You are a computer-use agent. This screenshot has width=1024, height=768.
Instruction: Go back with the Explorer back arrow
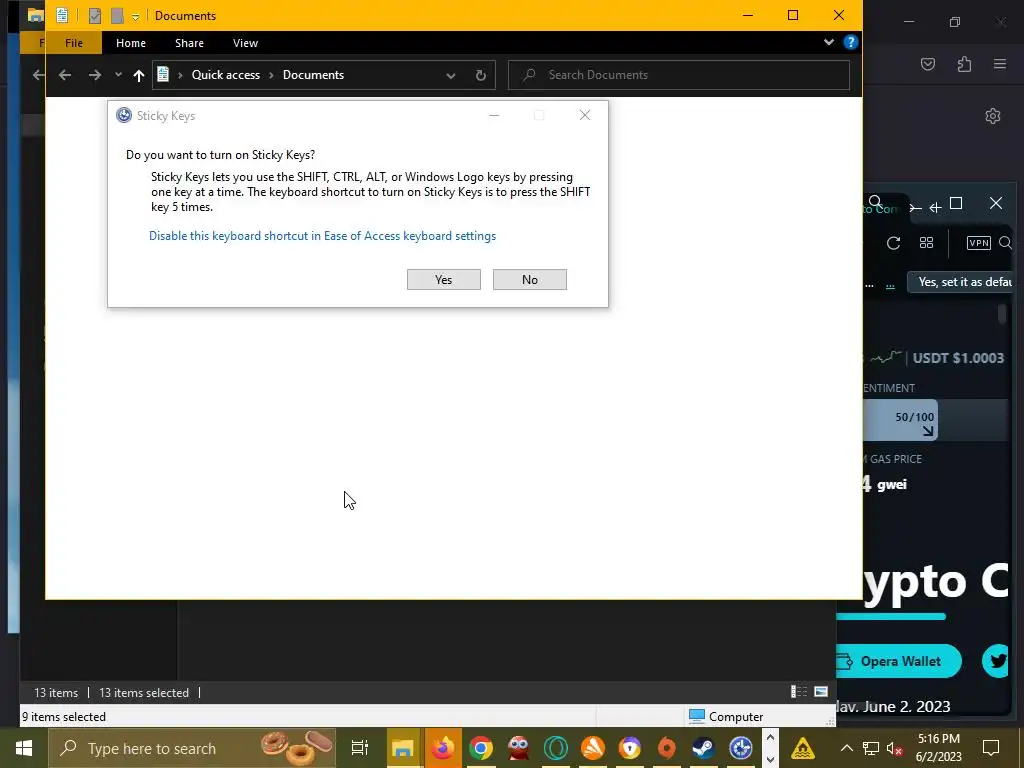coord(65,75)
